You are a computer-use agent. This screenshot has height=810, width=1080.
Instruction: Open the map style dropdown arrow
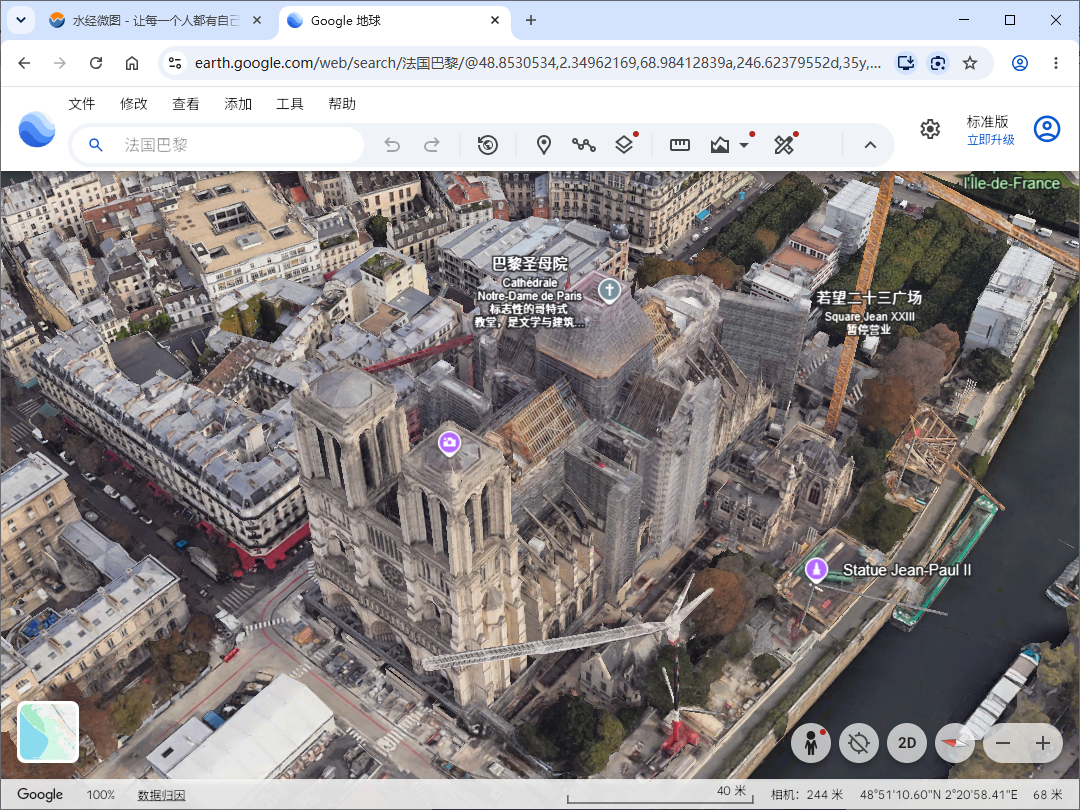click(x=744, y=145)
